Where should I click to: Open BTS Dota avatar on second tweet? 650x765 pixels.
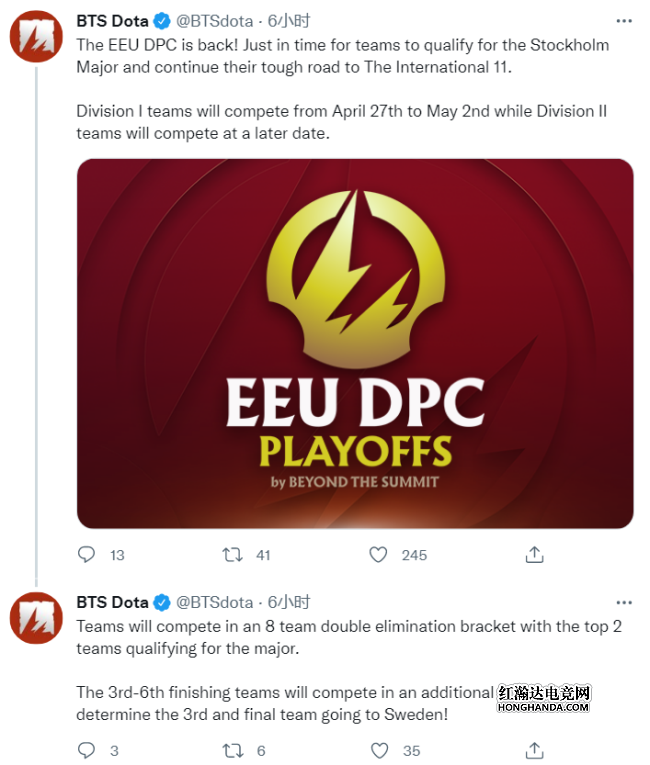coord(36,618)
